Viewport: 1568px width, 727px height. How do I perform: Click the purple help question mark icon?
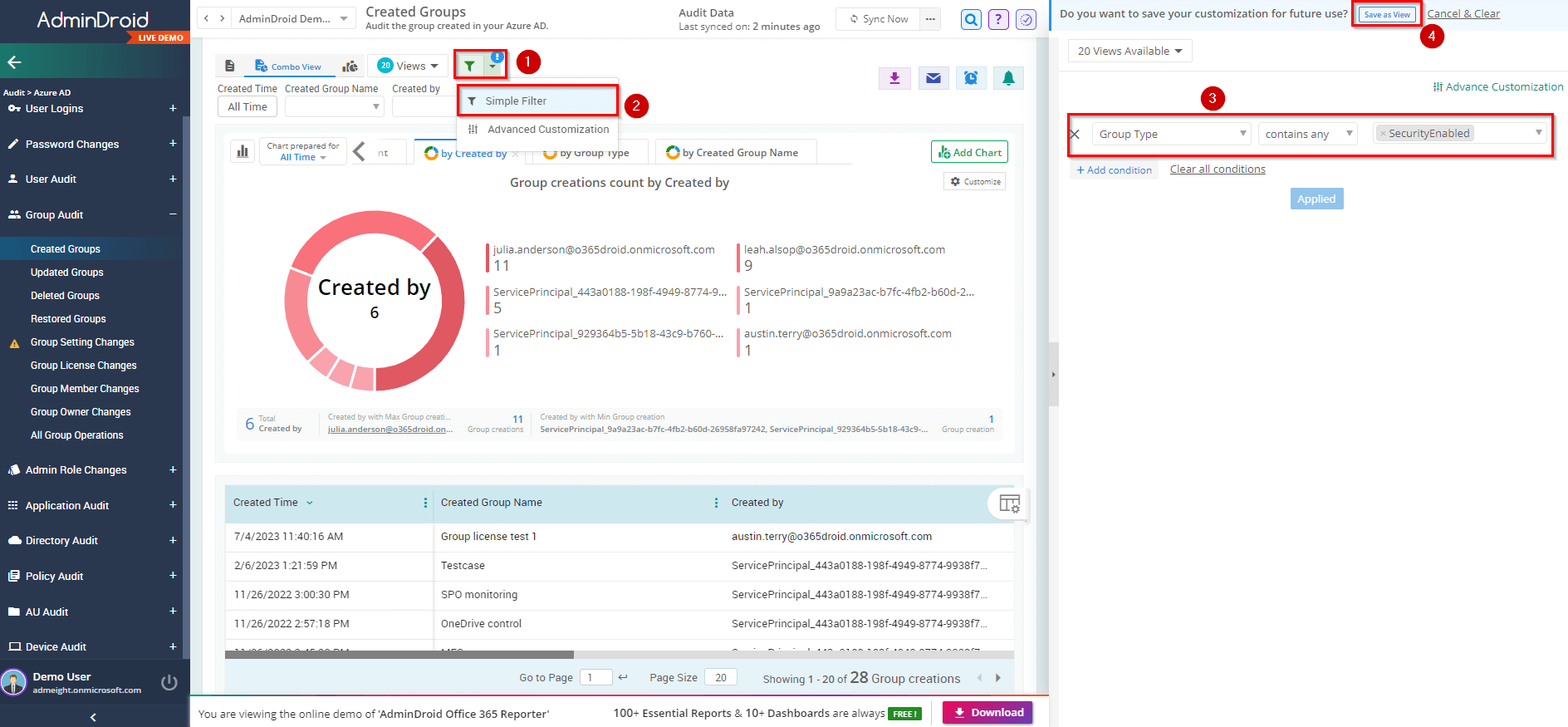[998, 19]
